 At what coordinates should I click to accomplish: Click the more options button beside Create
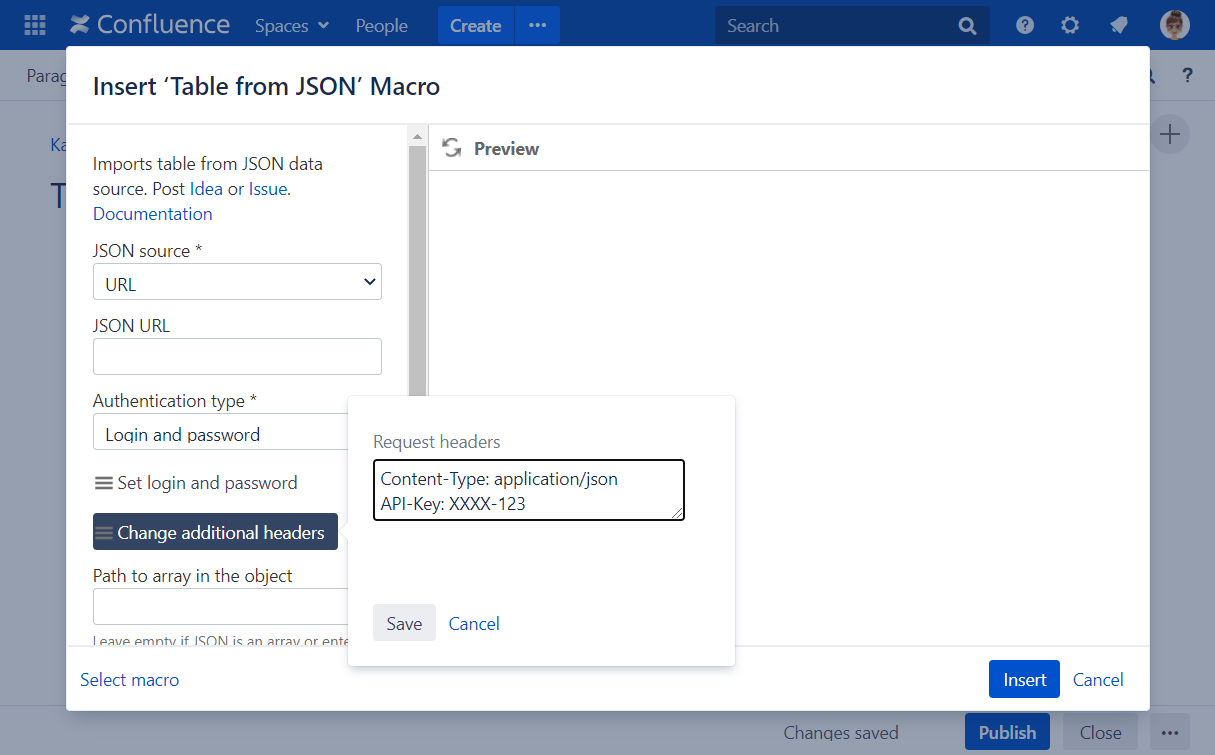pyautogui.click(x=538, y=26)
